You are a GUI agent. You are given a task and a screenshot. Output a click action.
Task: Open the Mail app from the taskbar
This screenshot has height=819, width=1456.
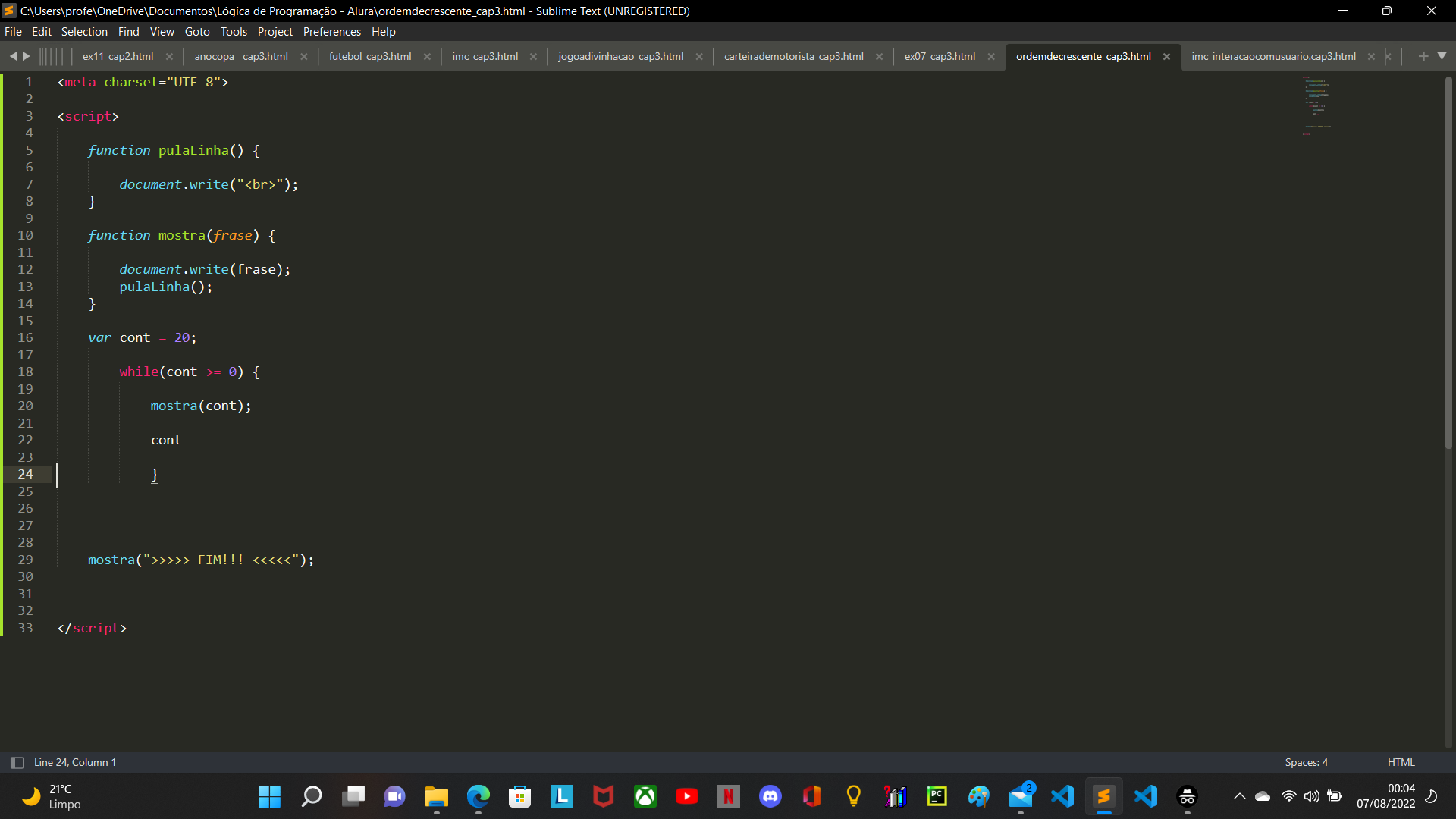1021,796
